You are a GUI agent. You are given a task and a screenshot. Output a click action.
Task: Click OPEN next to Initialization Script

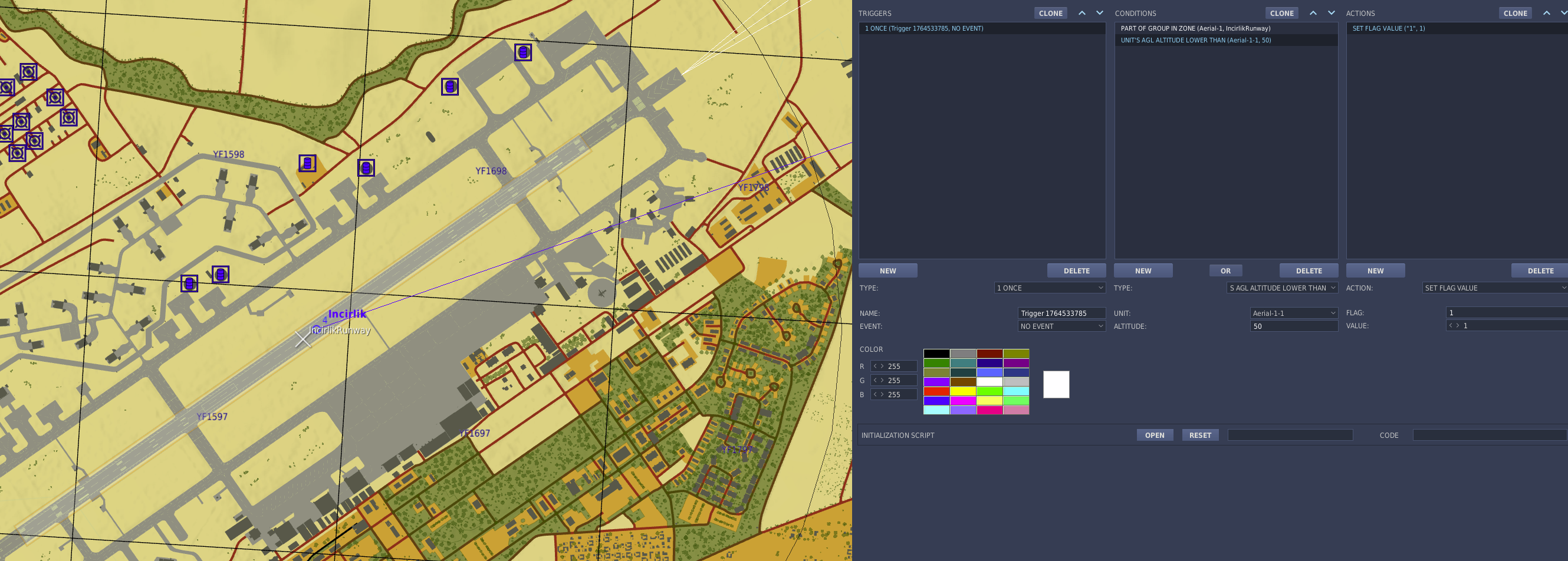coord(1154,435)
